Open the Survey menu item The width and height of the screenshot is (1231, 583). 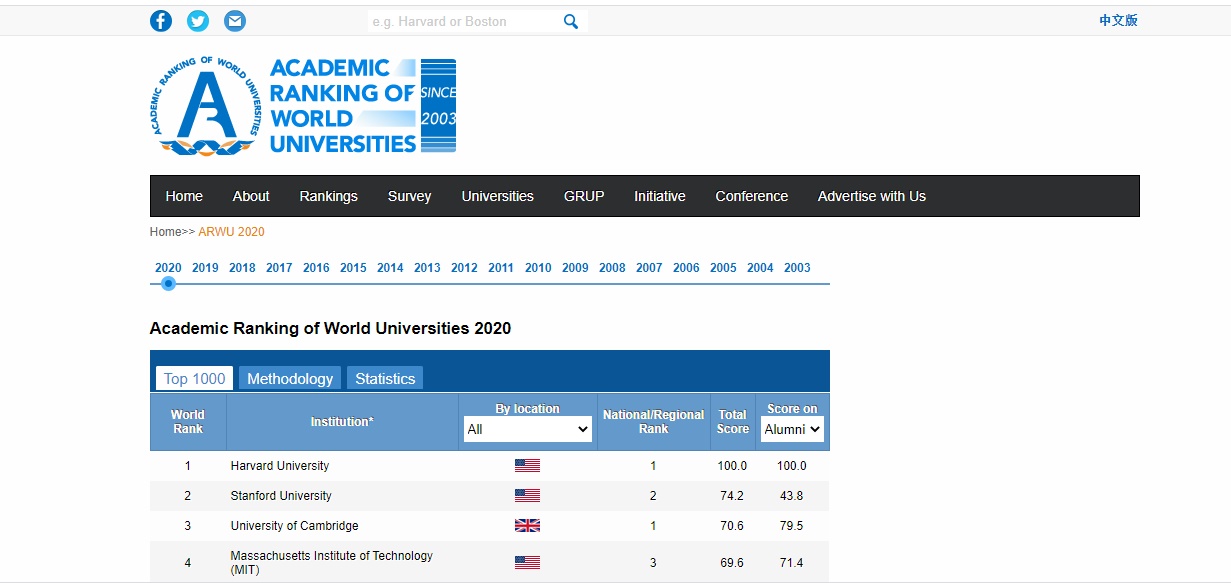click(409, 196)
